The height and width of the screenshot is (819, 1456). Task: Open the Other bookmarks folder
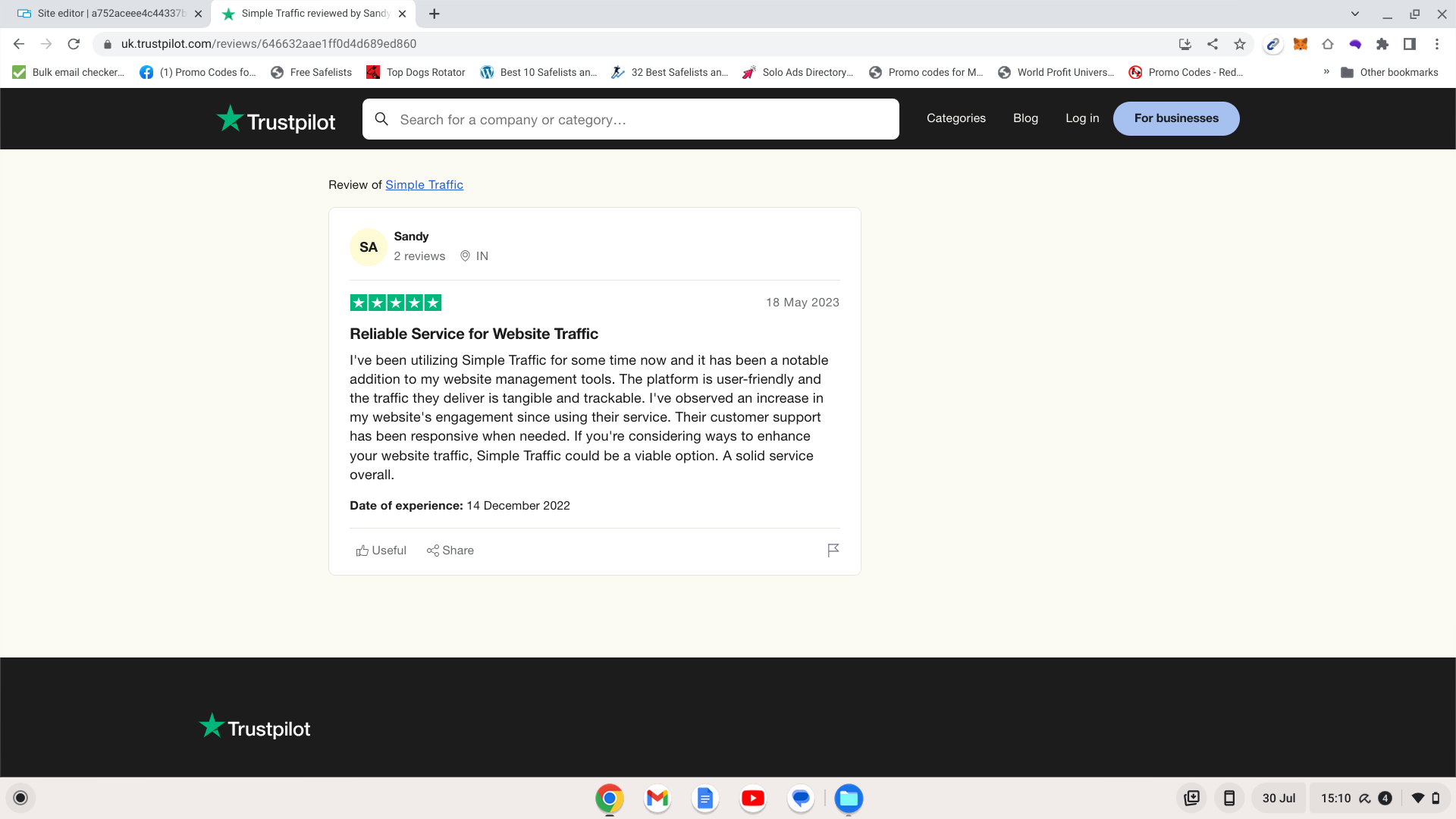pyautogui.click(x=1389, y=72)
